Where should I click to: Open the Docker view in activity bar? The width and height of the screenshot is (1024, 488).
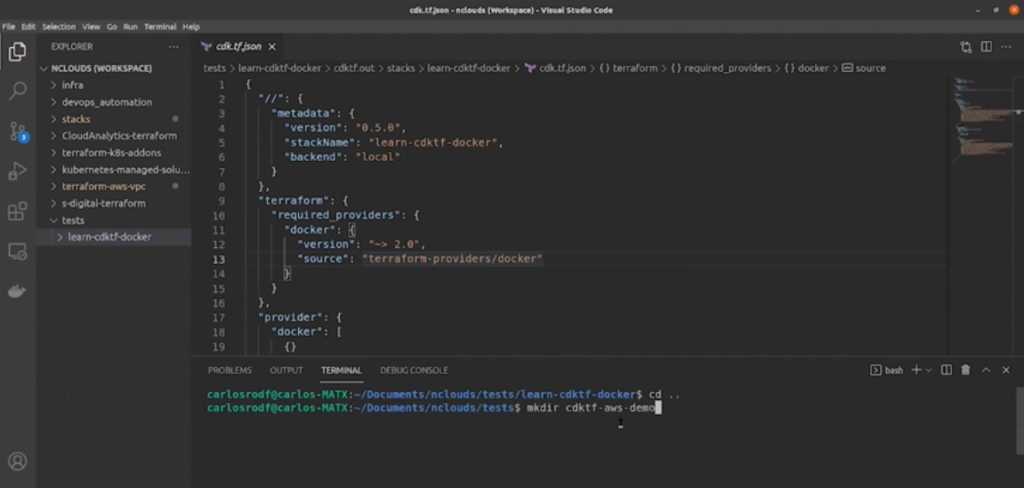(18, 291)
